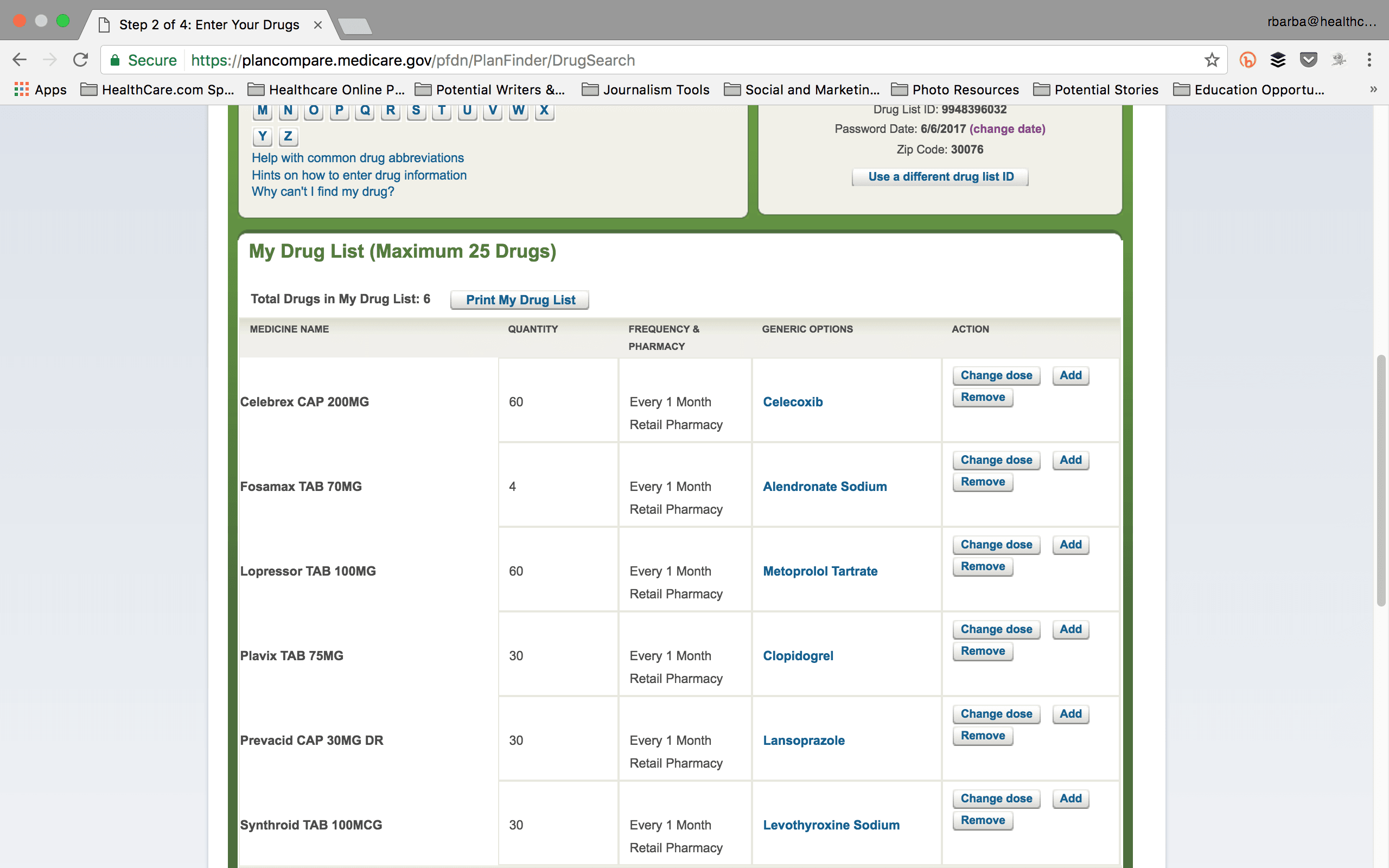1389x868 pixels.
Task: Open Help with common drug abbreviations link
Action: pos(358,158)
